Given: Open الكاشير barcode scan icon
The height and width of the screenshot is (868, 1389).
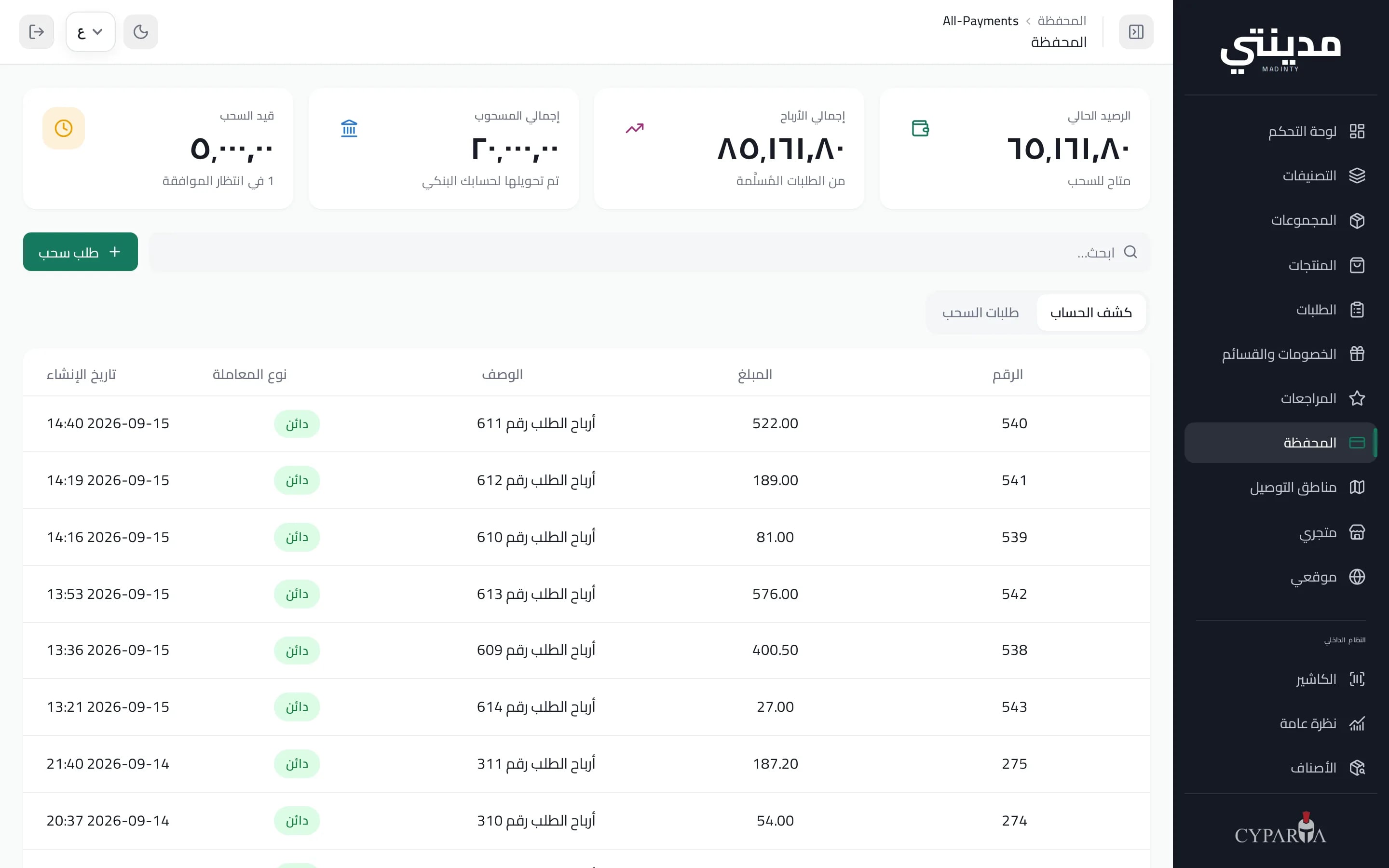Looking at the screenshot, I should point(1357,679).
